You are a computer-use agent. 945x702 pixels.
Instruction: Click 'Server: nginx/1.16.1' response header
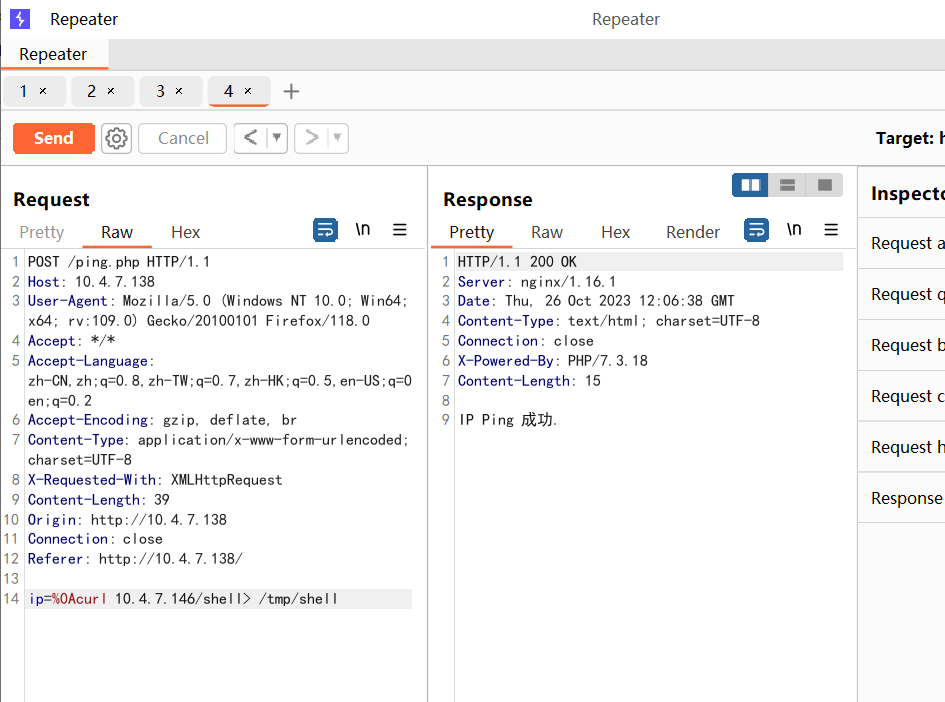536,281
